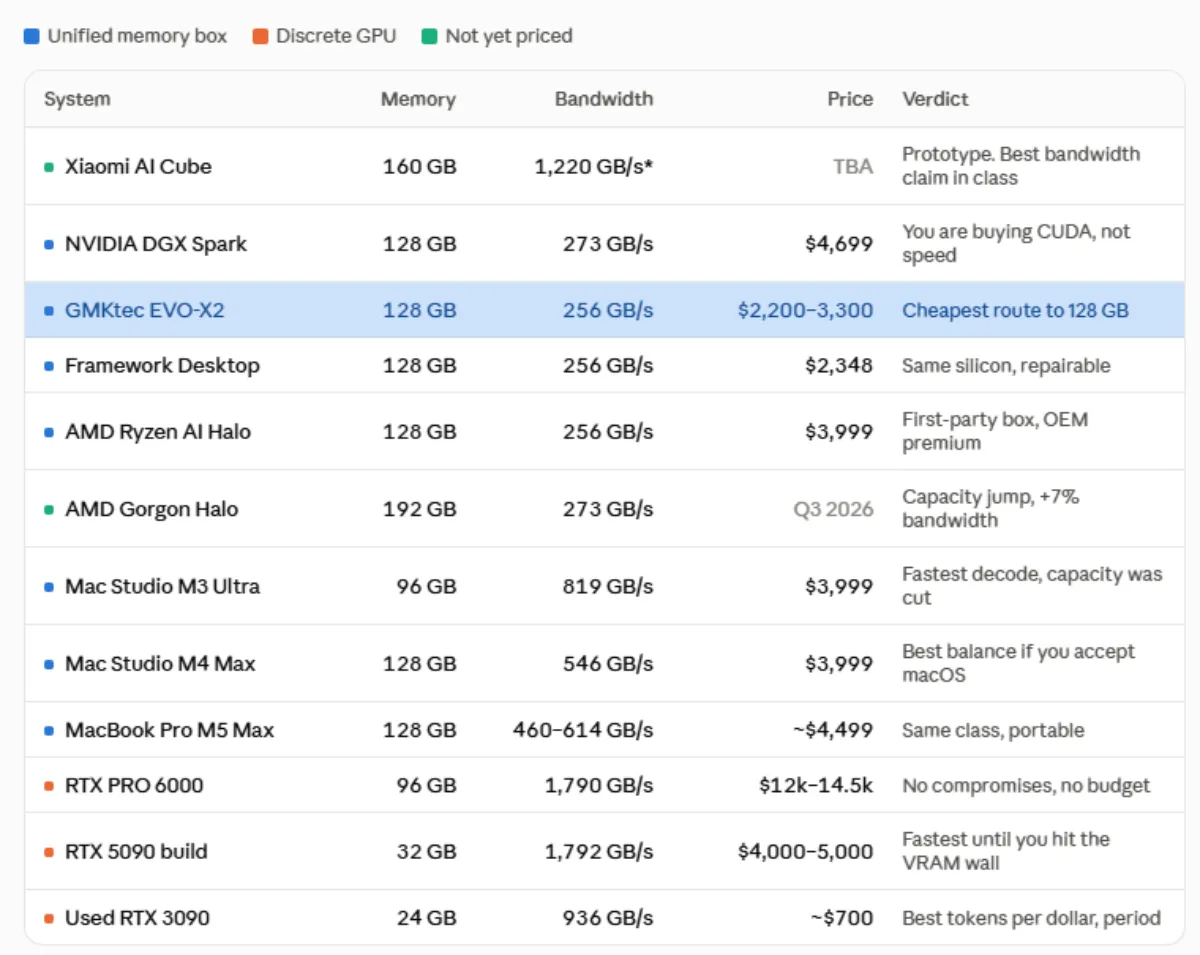This screenshot has width=1200, height=955.
Task: Click the Capacity jump, +7% bandwidth verdict
Action: pos(990,509)
